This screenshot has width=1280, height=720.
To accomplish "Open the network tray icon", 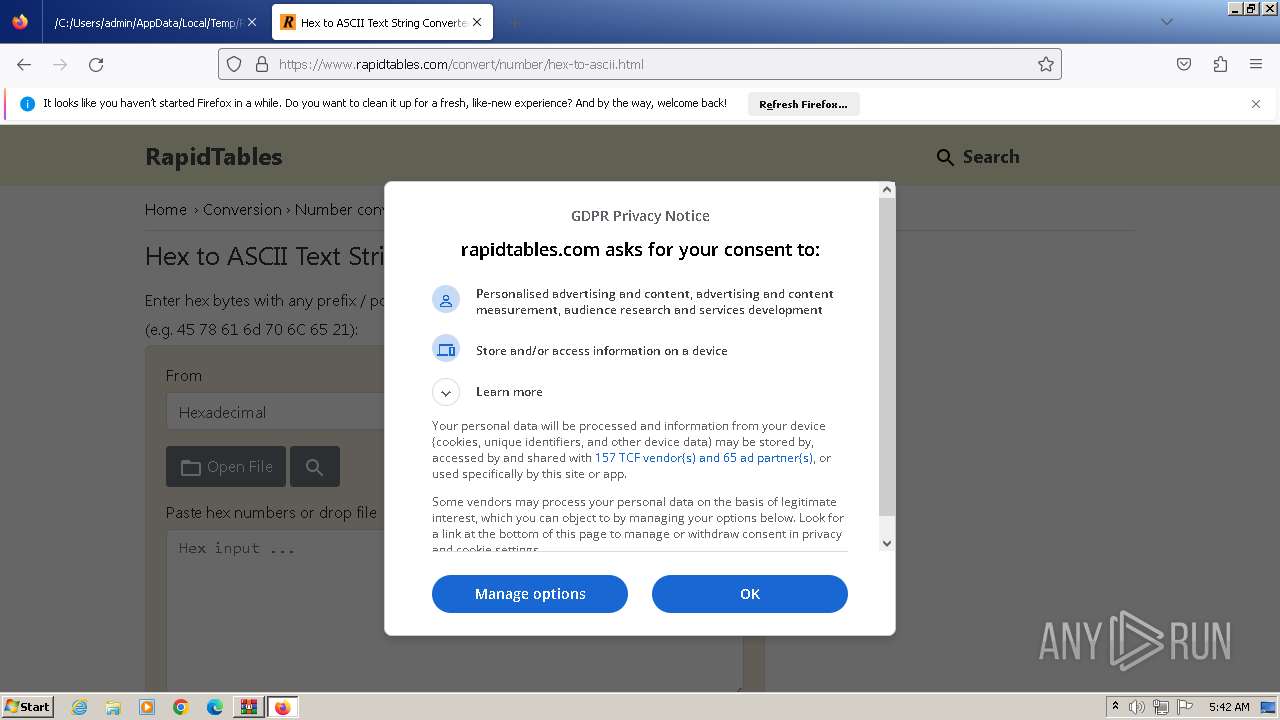I will [1161, 707].
